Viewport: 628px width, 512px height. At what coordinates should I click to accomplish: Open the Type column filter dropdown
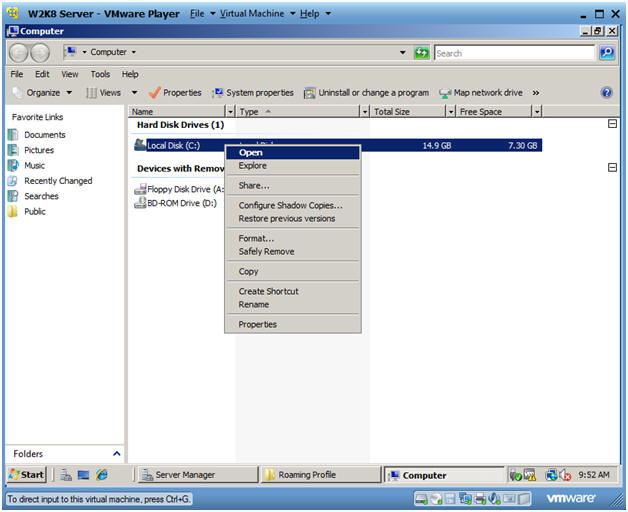pyautogui.click(x=365, y=111)
